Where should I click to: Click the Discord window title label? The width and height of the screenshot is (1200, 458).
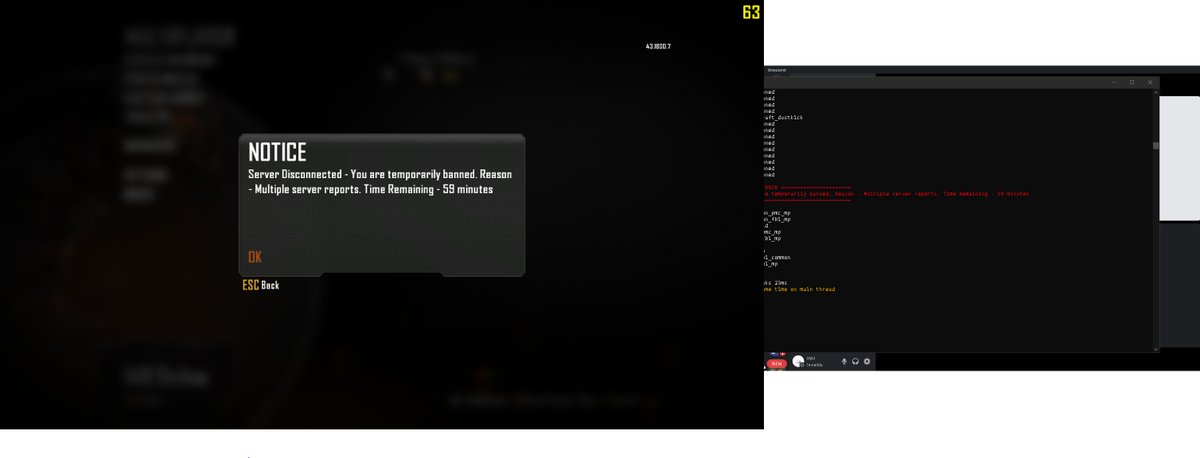tap(776, 70)
